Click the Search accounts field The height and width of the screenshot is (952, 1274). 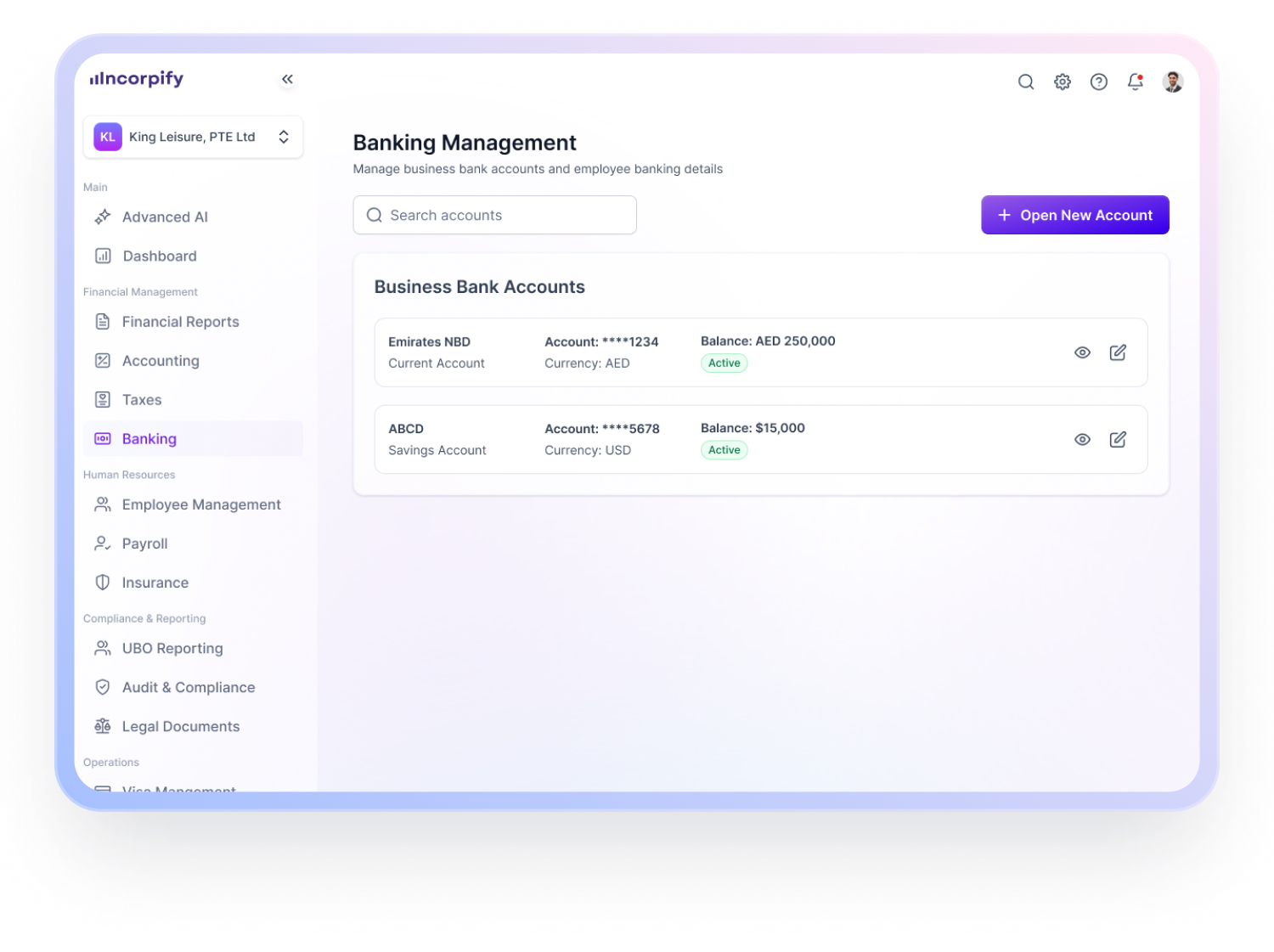pos(495,215)
